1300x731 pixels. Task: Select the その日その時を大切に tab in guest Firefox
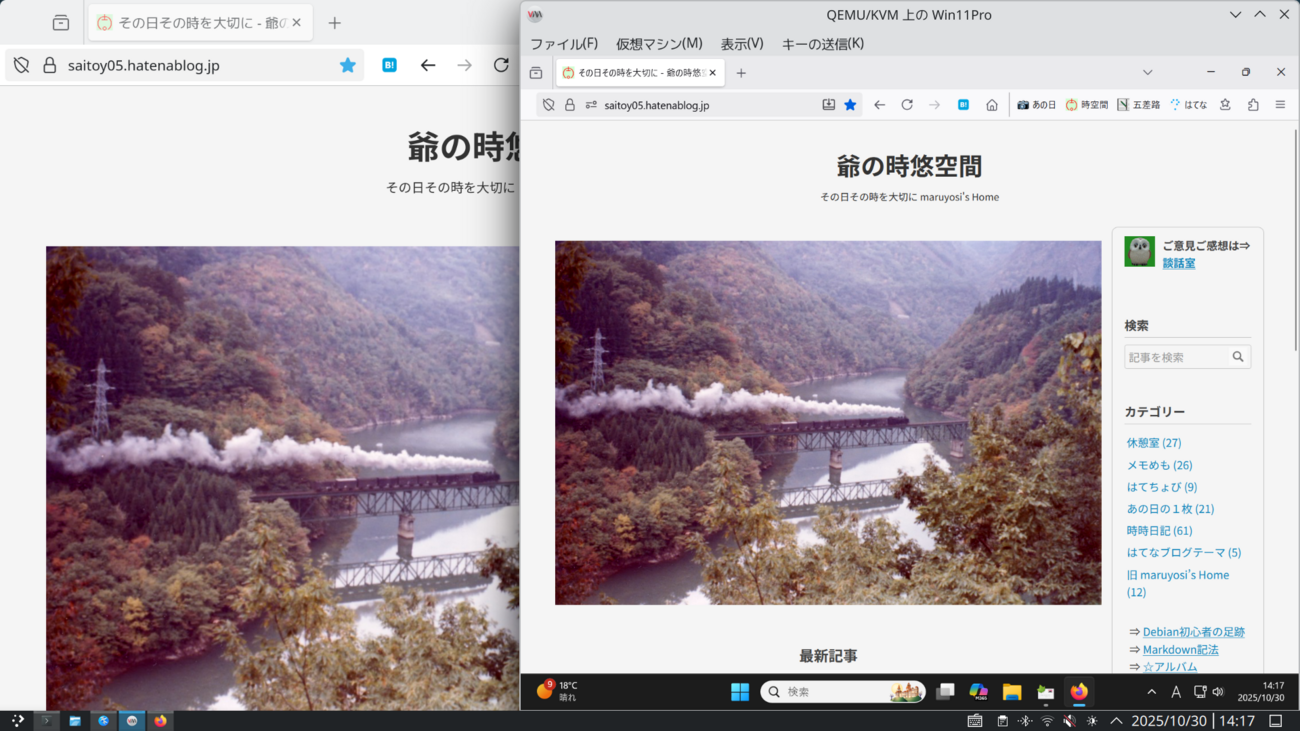pos(640,73)
